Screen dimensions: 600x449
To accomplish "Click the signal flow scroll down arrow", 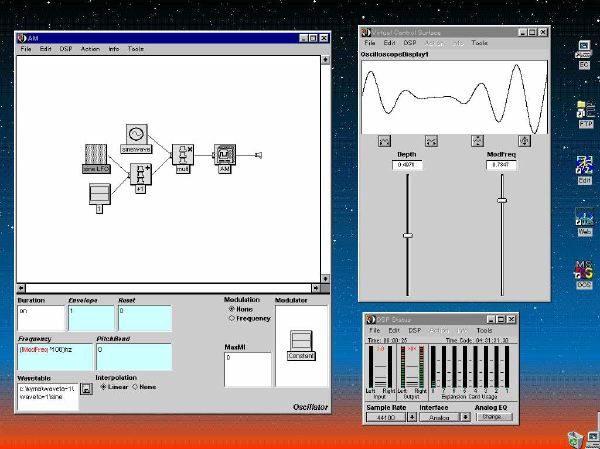I will click(x=325, y=279).
